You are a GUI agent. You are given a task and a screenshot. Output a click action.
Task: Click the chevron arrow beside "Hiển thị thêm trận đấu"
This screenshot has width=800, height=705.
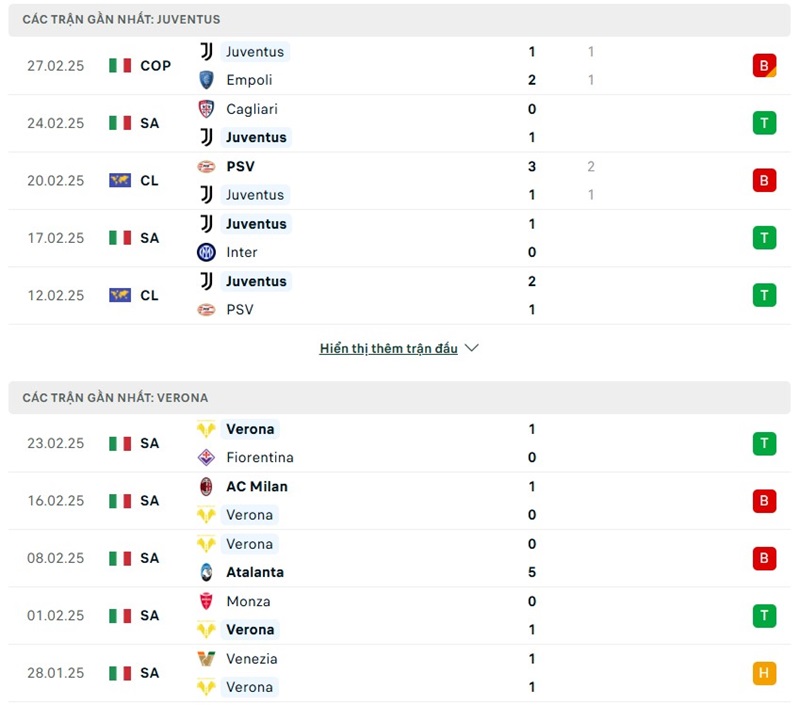(472, 348)
